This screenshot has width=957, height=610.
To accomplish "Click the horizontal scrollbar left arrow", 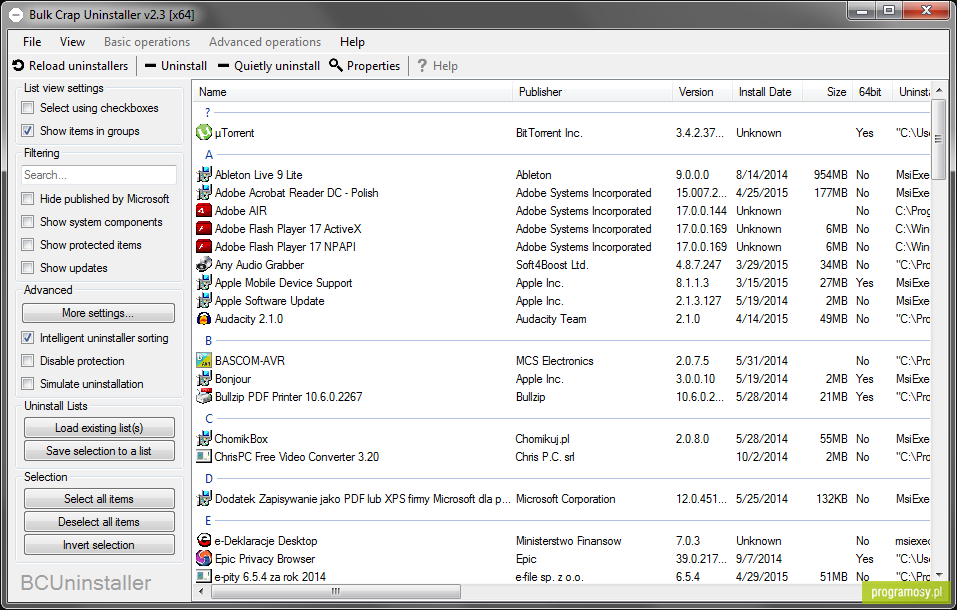I will [x=201, y=591].
